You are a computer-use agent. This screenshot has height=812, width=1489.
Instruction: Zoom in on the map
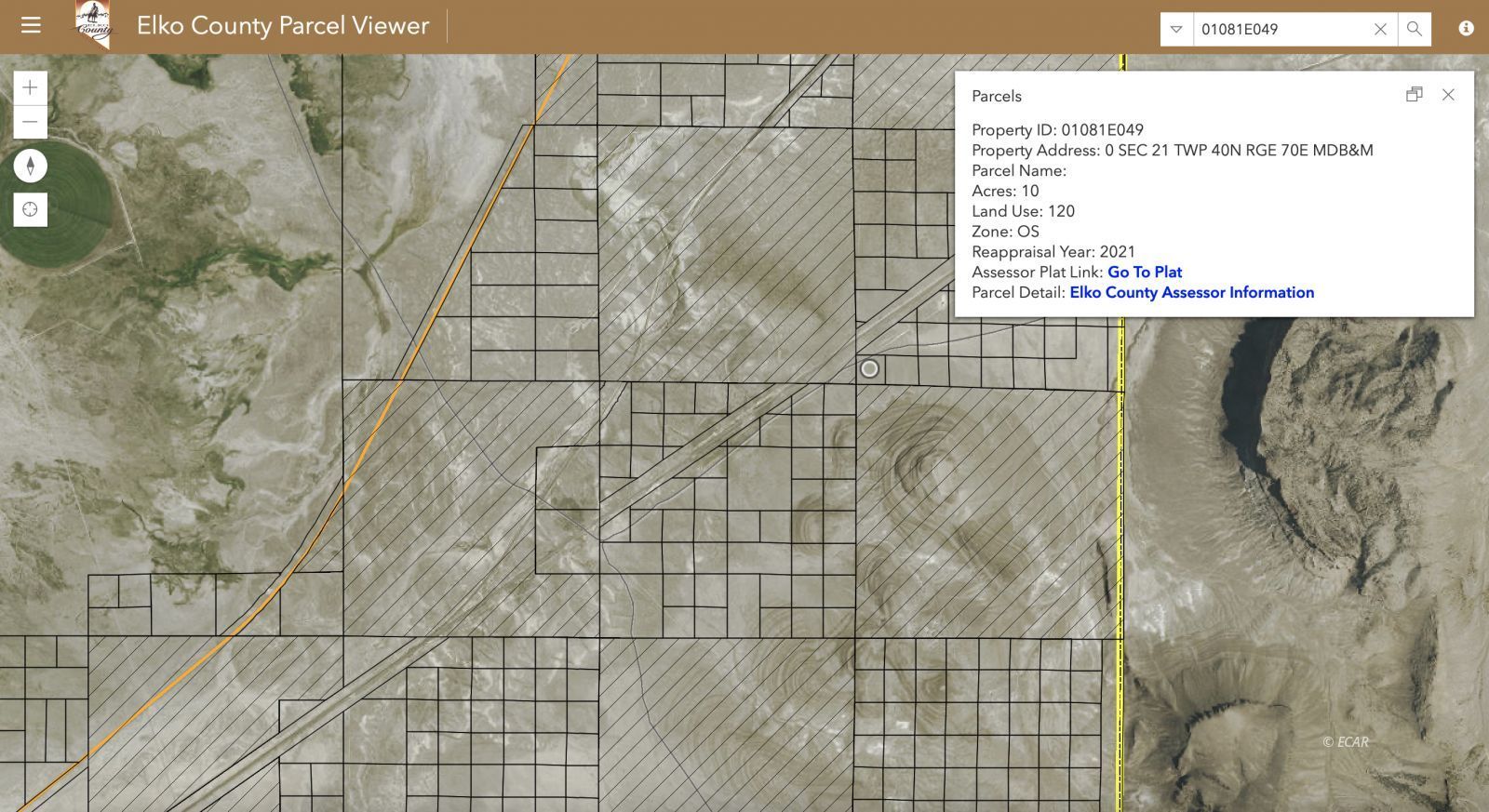click(30, 87)
